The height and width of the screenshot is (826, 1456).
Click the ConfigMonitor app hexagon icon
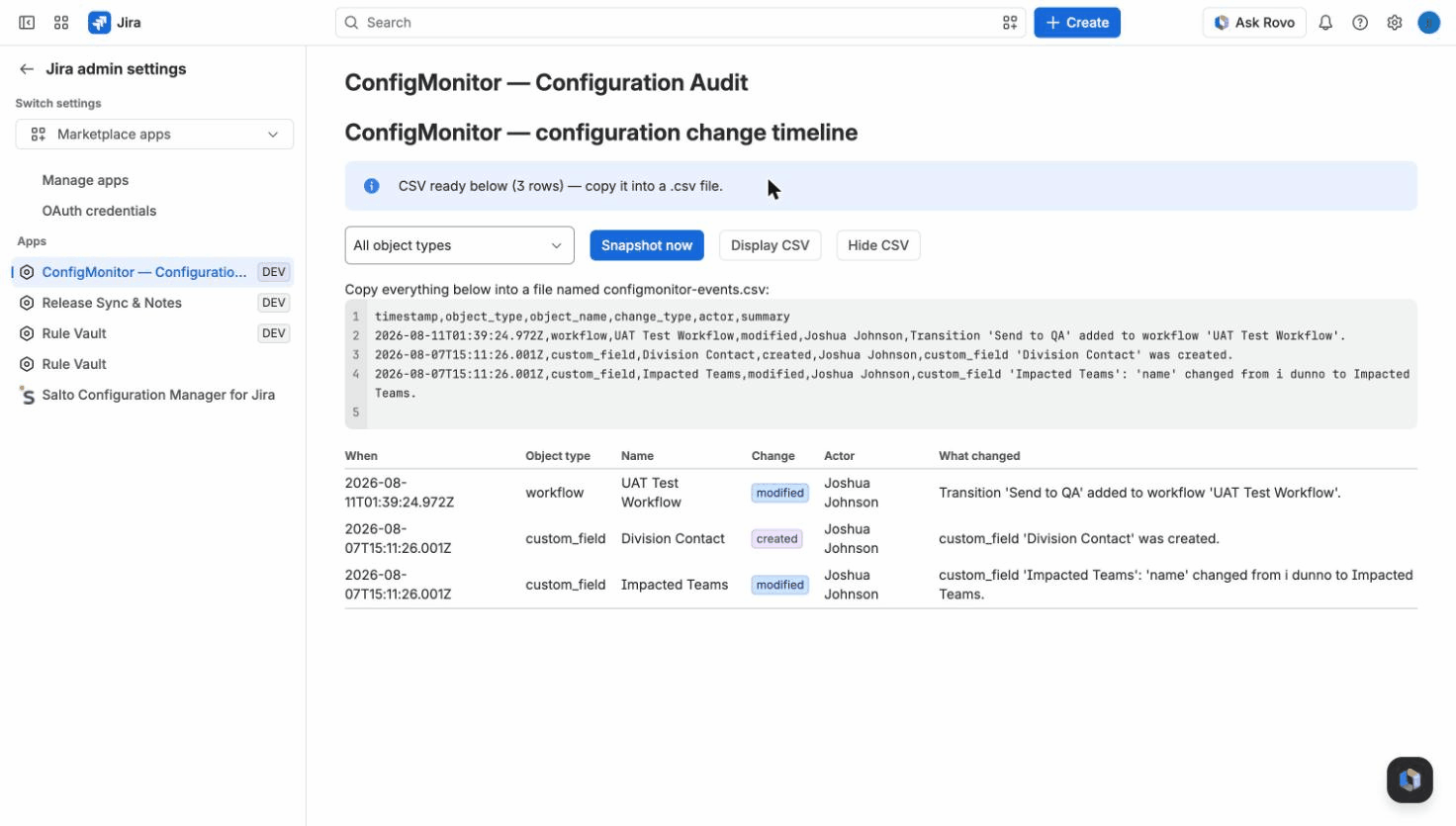pos(28,272)
